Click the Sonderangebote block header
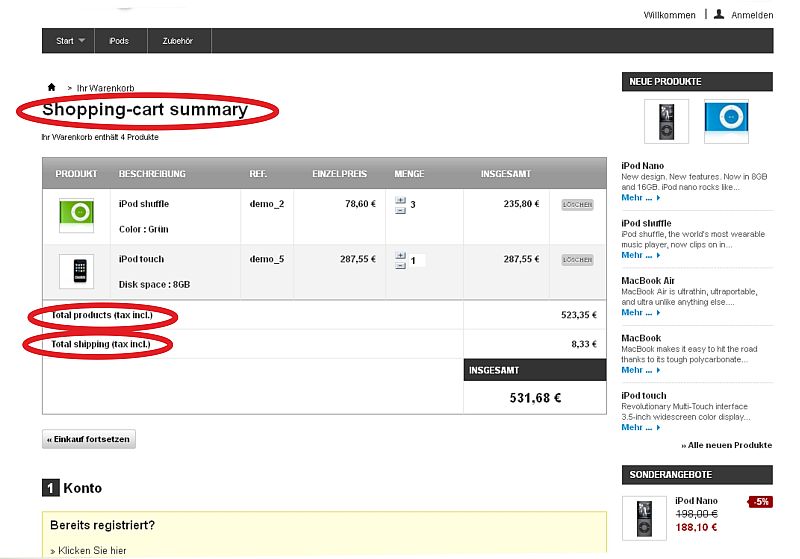 coord(697,475)
